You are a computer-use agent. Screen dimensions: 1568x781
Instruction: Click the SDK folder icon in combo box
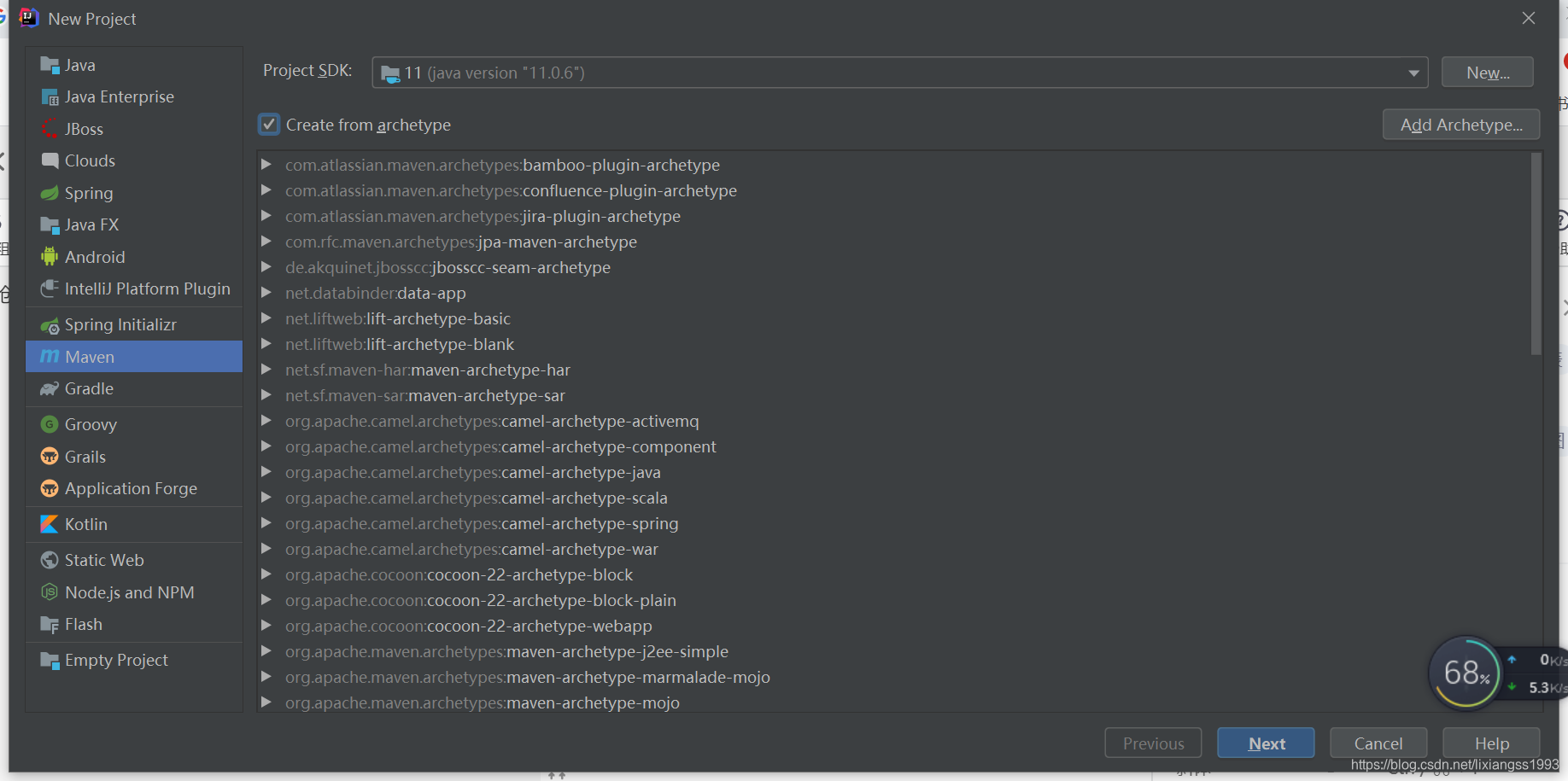[x=390, y=74]
